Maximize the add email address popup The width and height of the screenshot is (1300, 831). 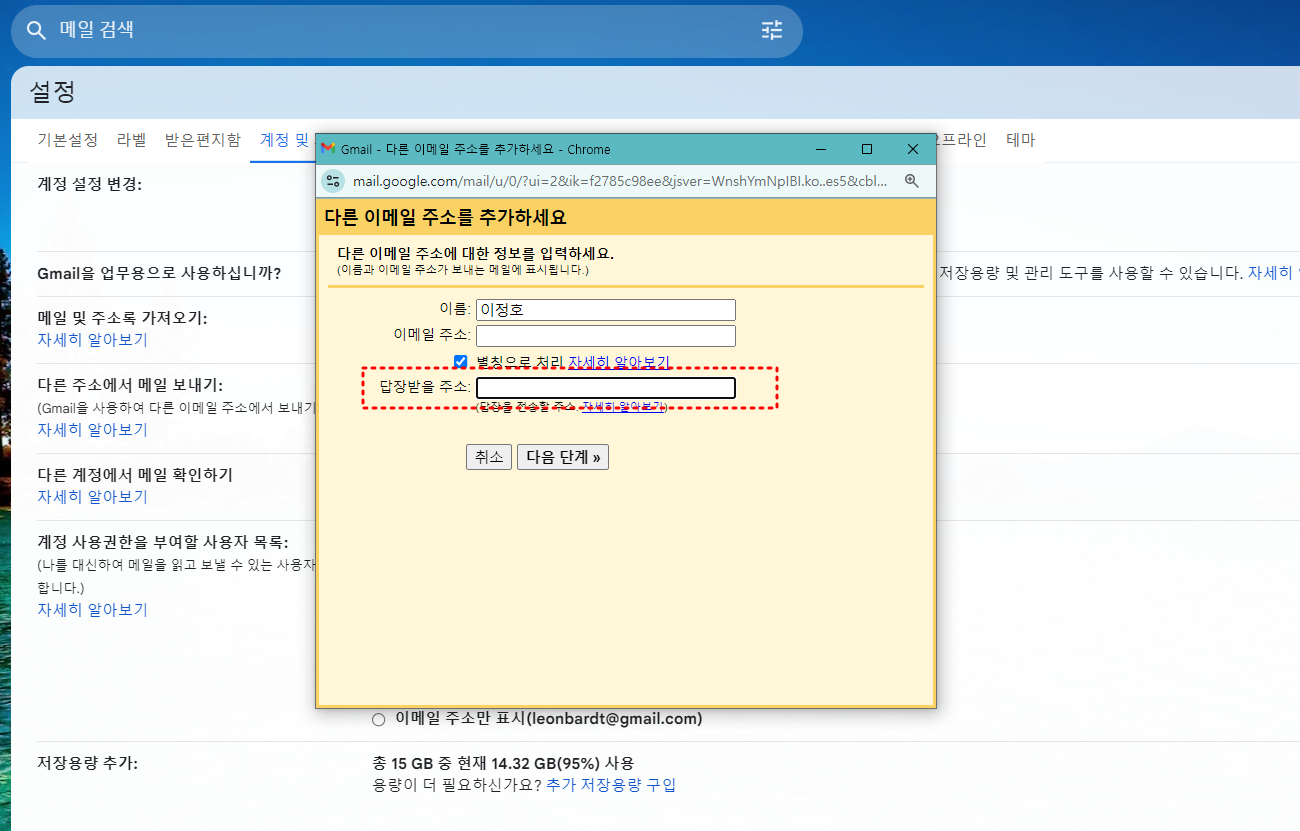click(867, 149)
